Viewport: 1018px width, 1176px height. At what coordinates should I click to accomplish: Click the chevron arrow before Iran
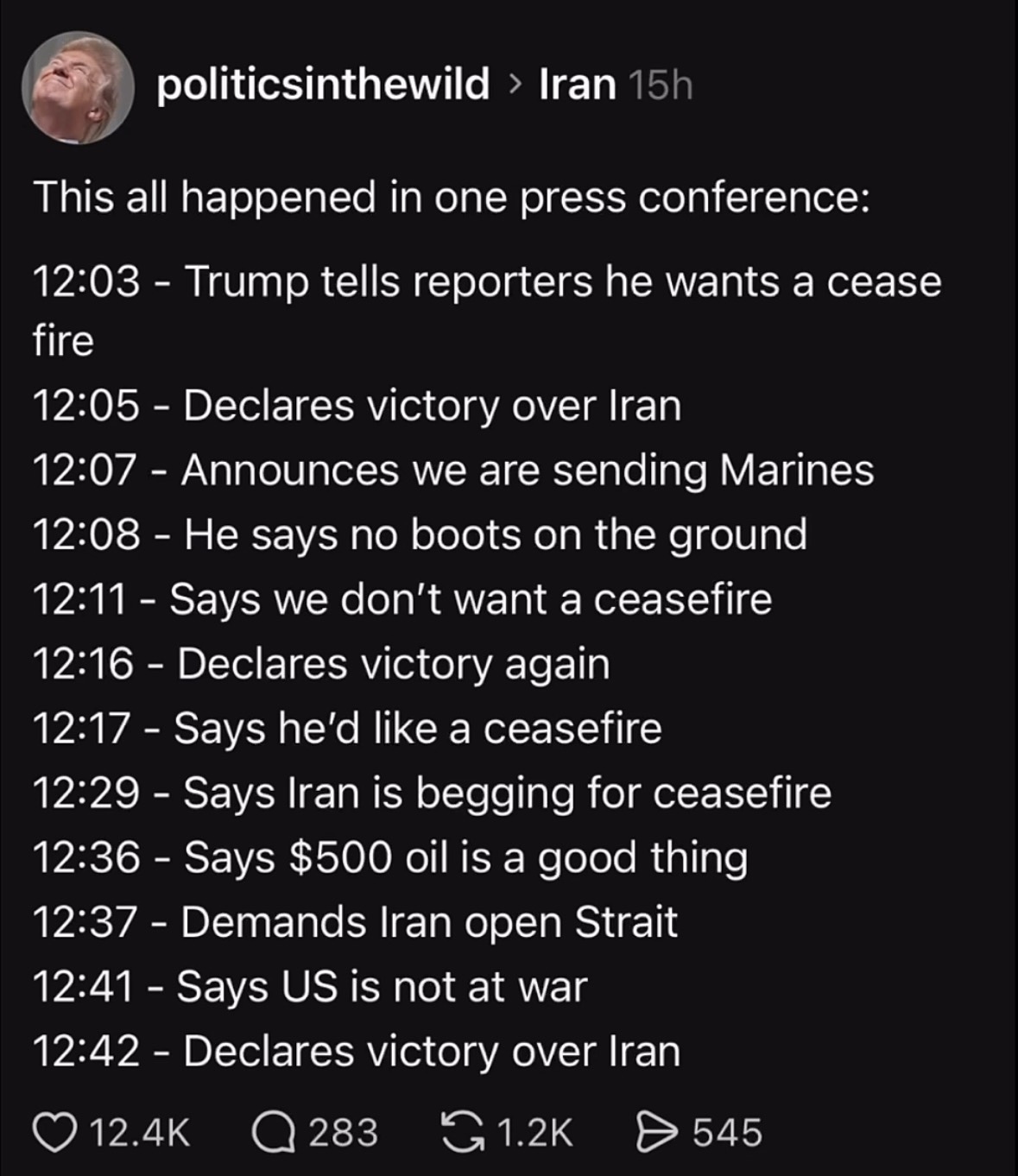point(515,85)
